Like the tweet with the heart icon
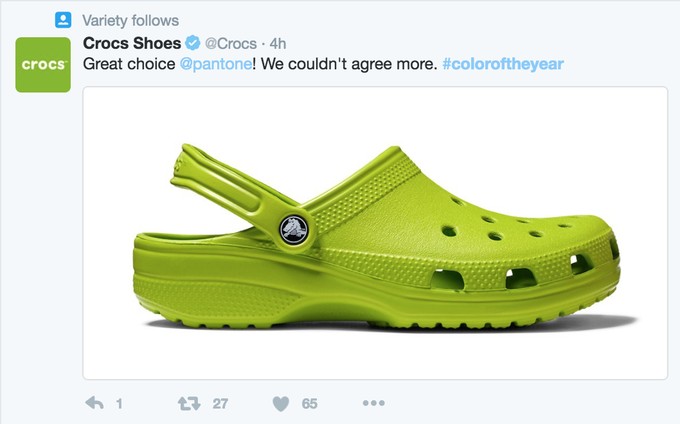The height and width of the screenshot is (424, 680). point(281,404)
